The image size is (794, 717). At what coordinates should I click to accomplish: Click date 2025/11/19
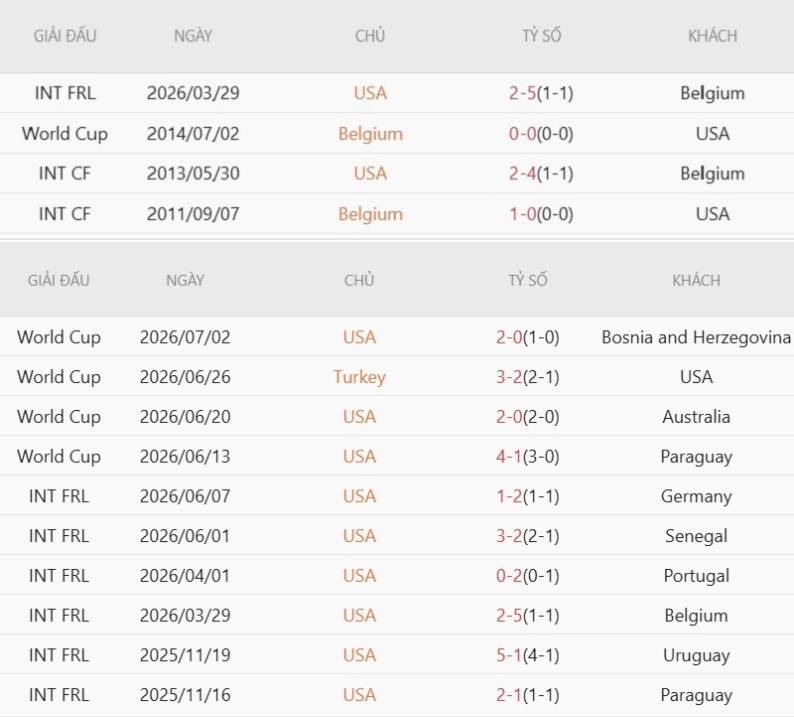pos(185,655)
